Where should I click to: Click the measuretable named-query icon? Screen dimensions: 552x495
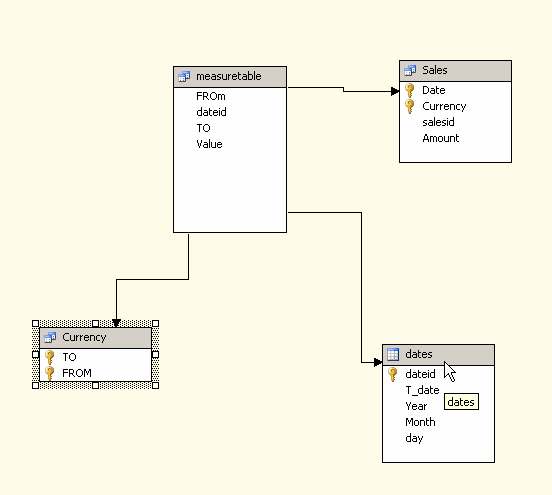coord(184,76)
